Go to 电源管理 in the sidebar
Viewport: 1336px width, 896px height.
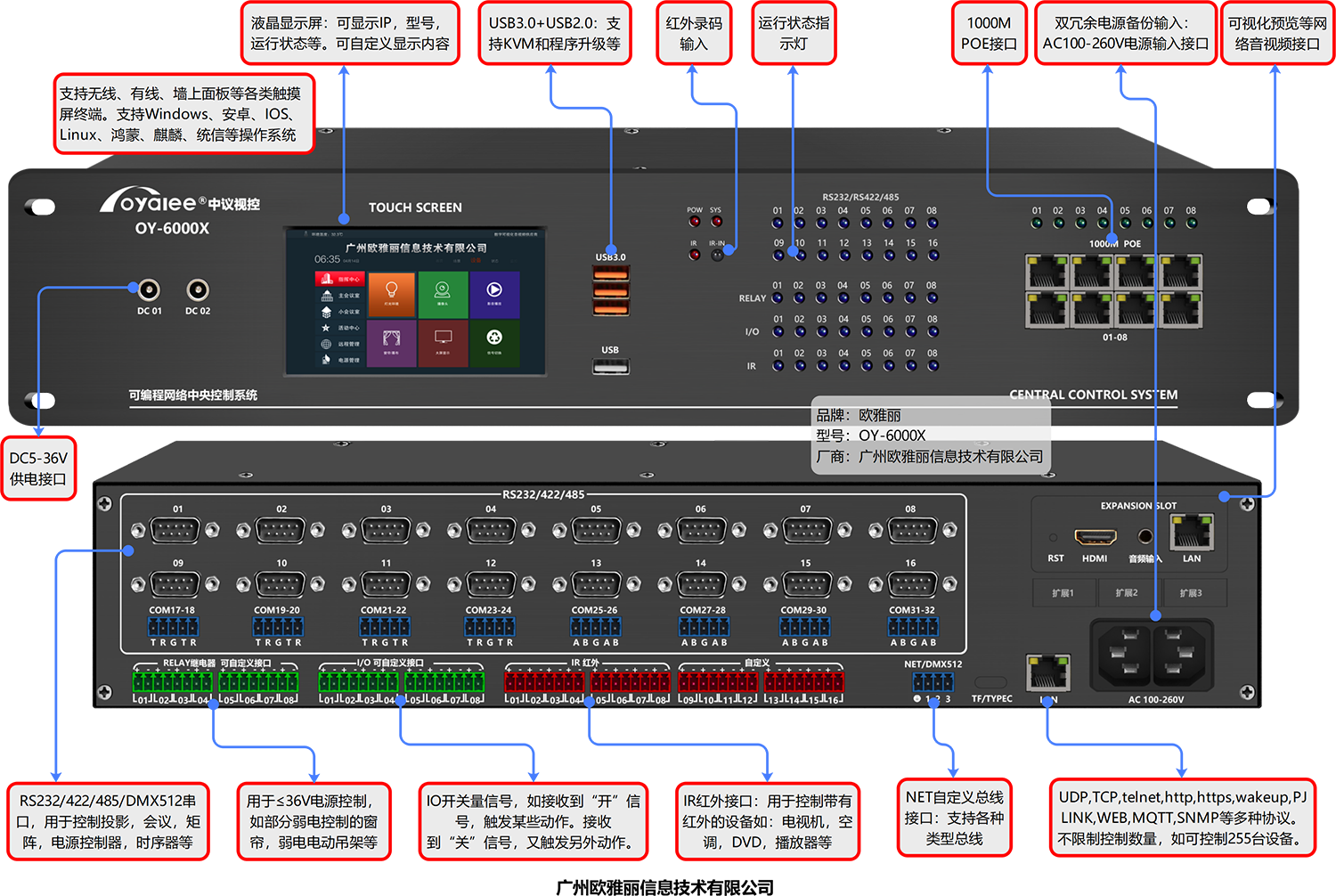tap(341, 360)
